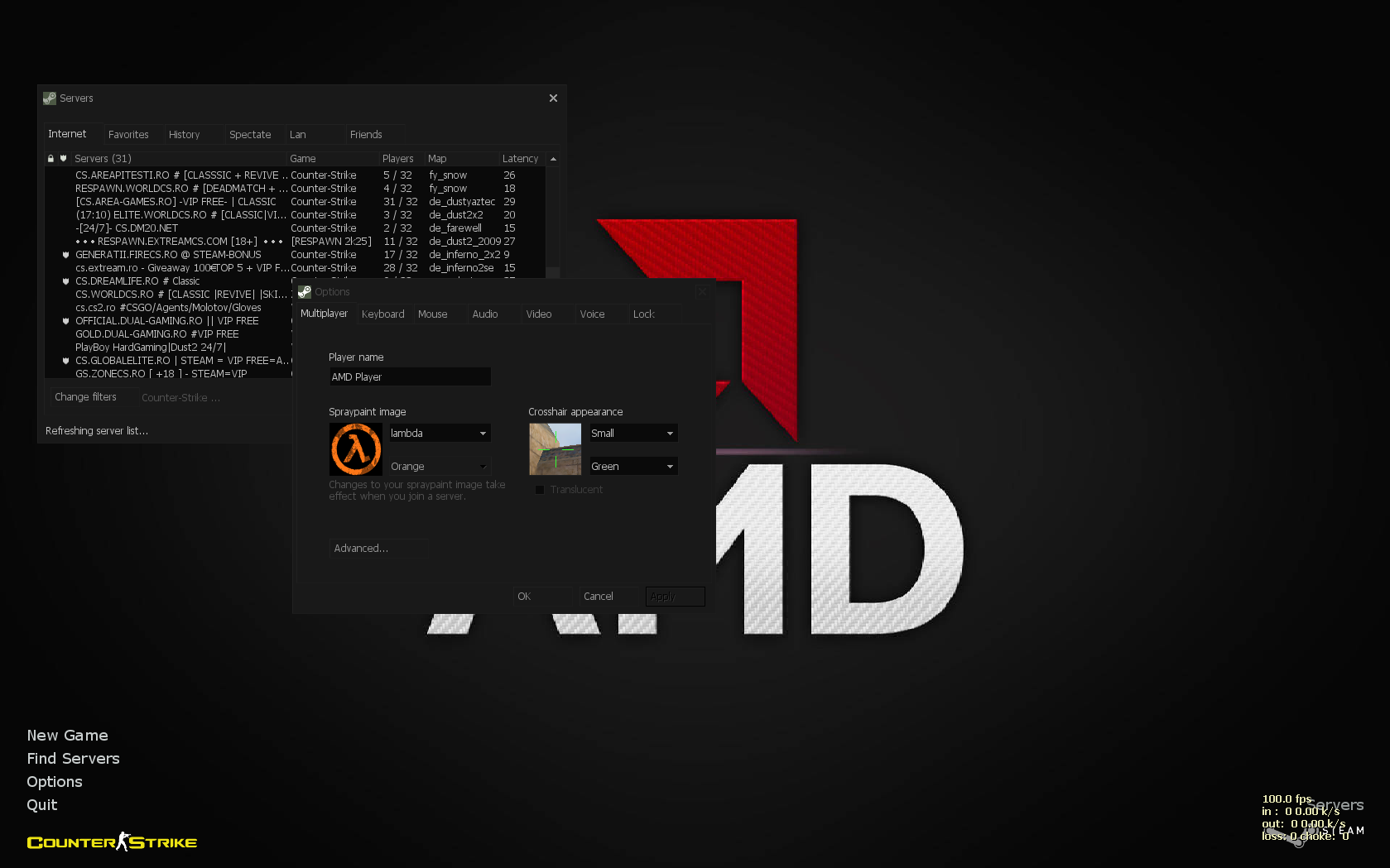Expand the crosshair size dropdown showing Small
1390x868 pixels.
point(633,434)
